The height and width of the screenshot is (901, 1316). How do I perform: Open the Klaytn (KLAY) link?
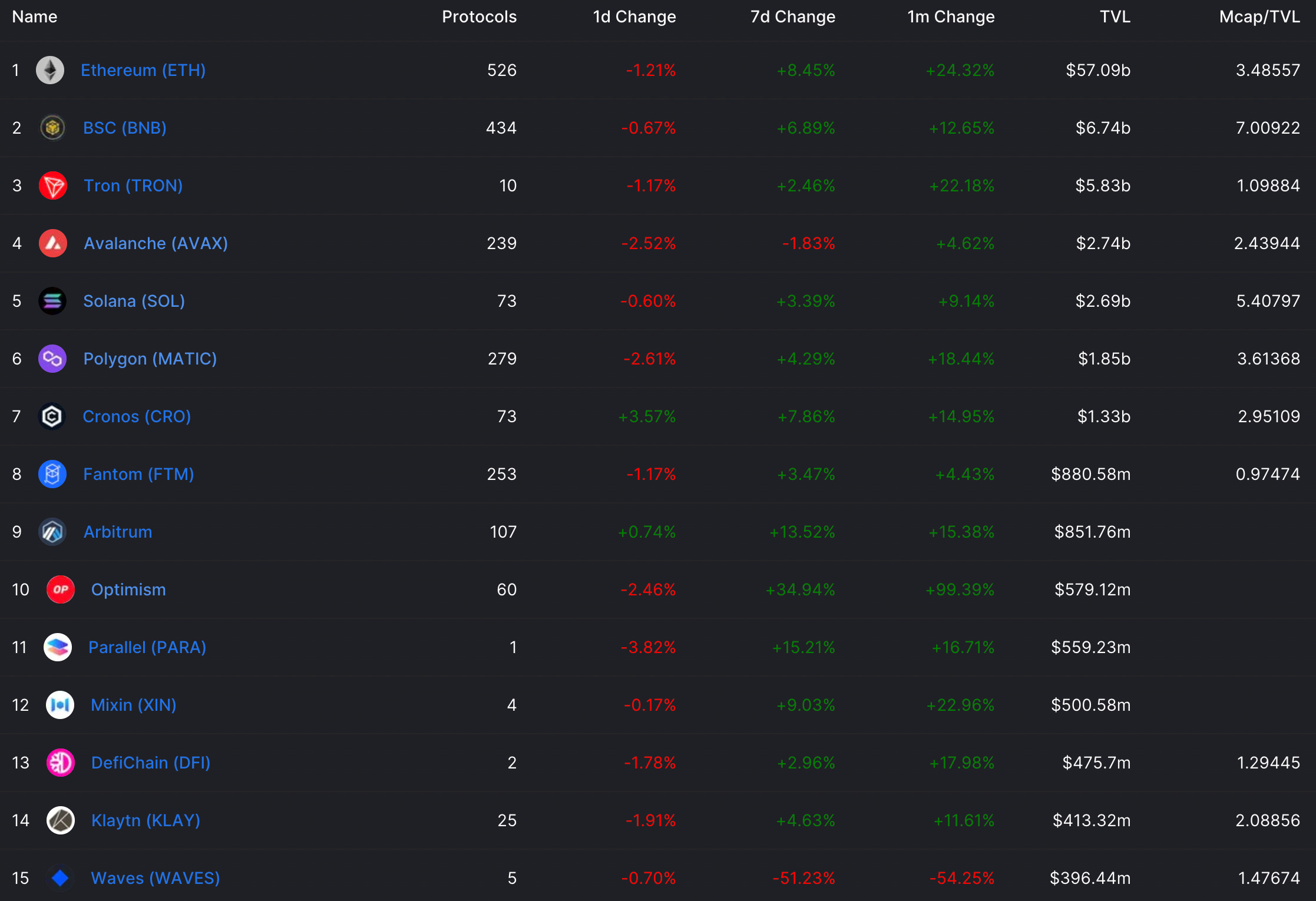146,820
